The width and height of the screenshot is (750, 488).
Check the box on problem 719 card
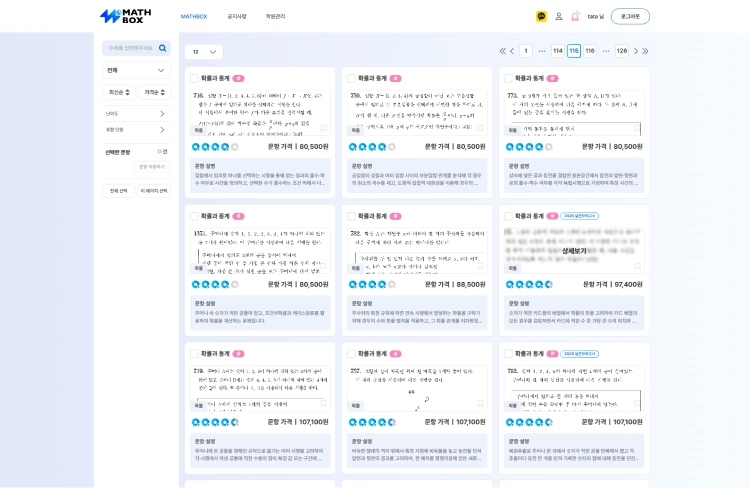(194, 354)
